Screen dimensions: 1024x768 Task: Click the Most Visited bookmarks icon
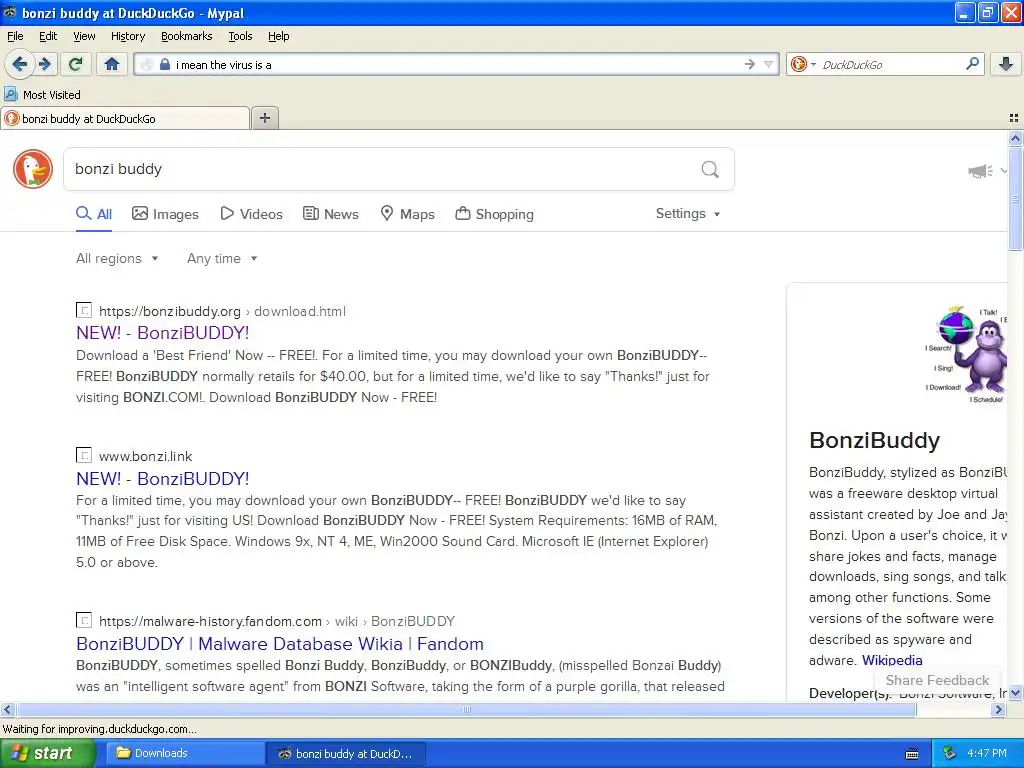point(10,94)
